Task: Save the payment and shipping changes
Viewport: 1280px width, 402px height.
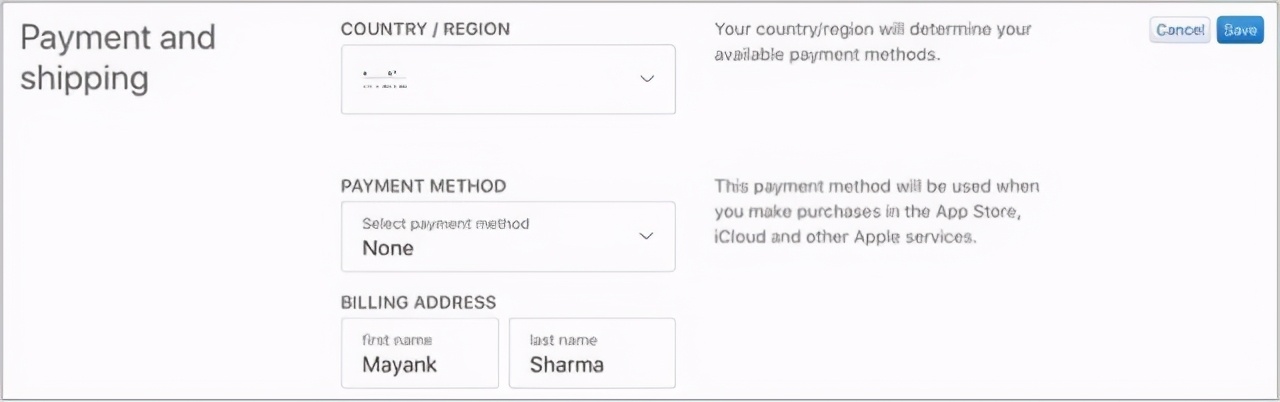Action: pos(1240,30)
